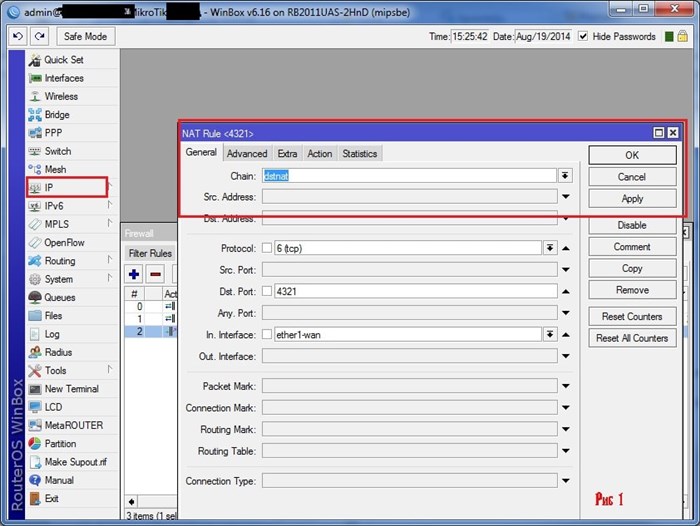The width and height of the screenshot is (700, 526).
Task: Open the Chain dropdown list
Action: click(x=565, y=175)
